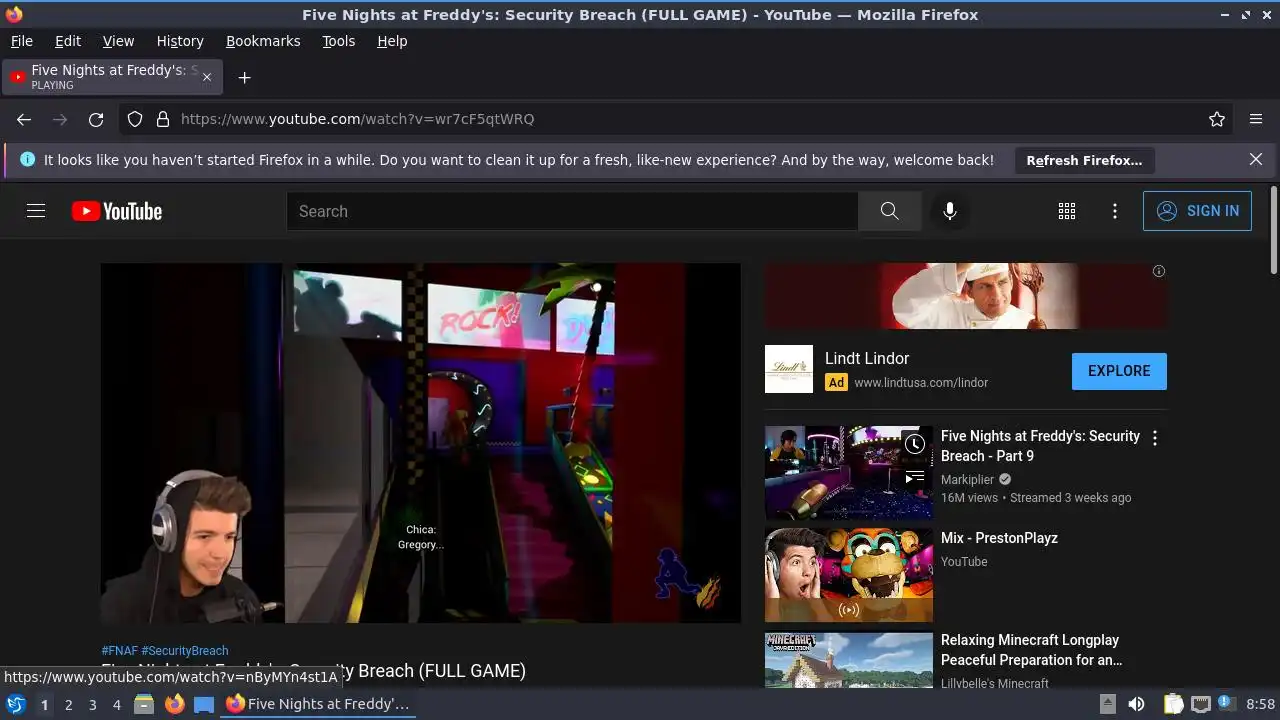This screenshot has height=720, width=1280.
Task: Open a new tab with the plus icon
Action: 244,77
